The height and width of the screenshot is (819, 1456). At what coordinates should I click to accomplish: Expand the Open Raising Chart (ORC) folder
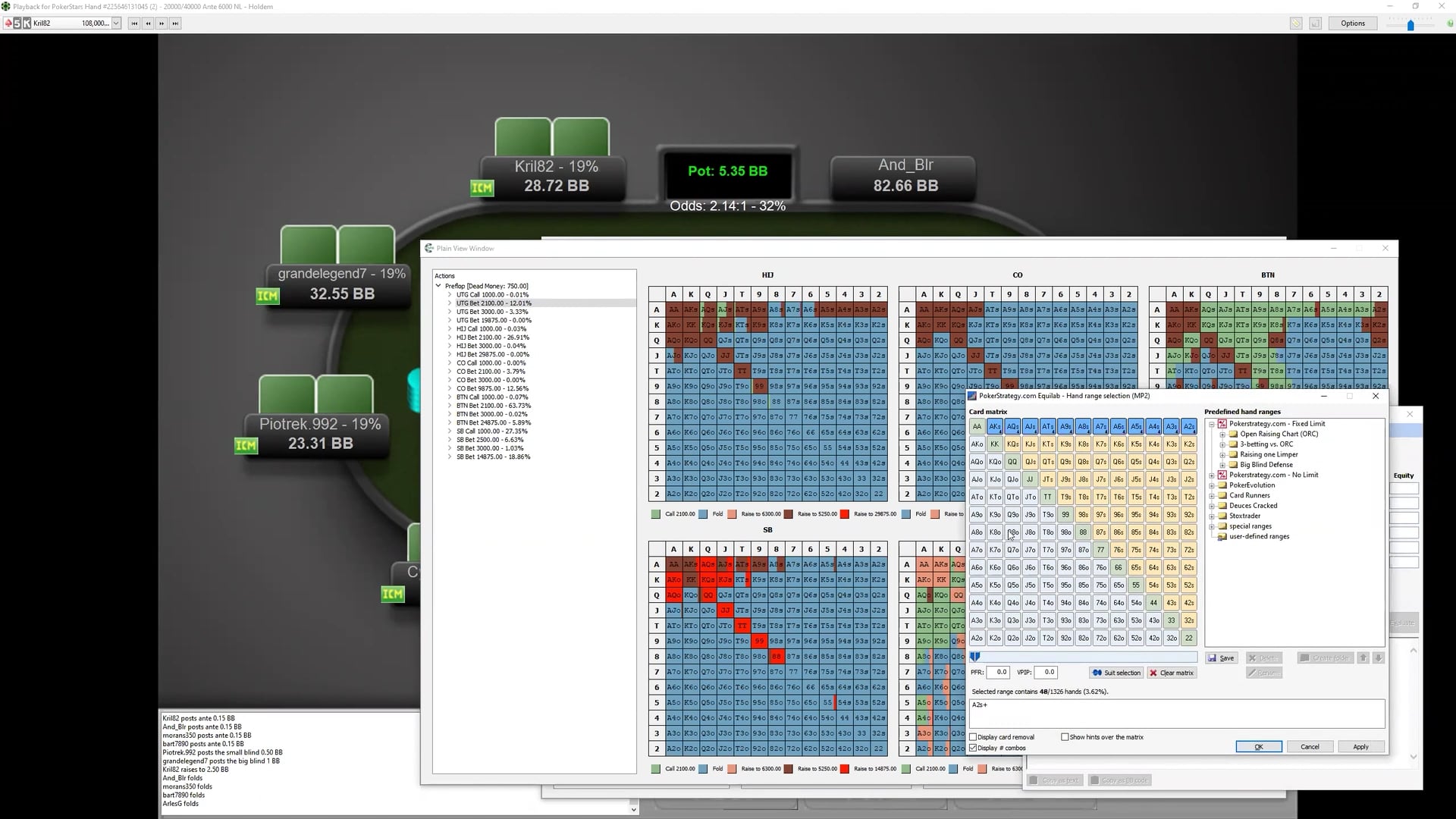click(x=1222, y=435)
